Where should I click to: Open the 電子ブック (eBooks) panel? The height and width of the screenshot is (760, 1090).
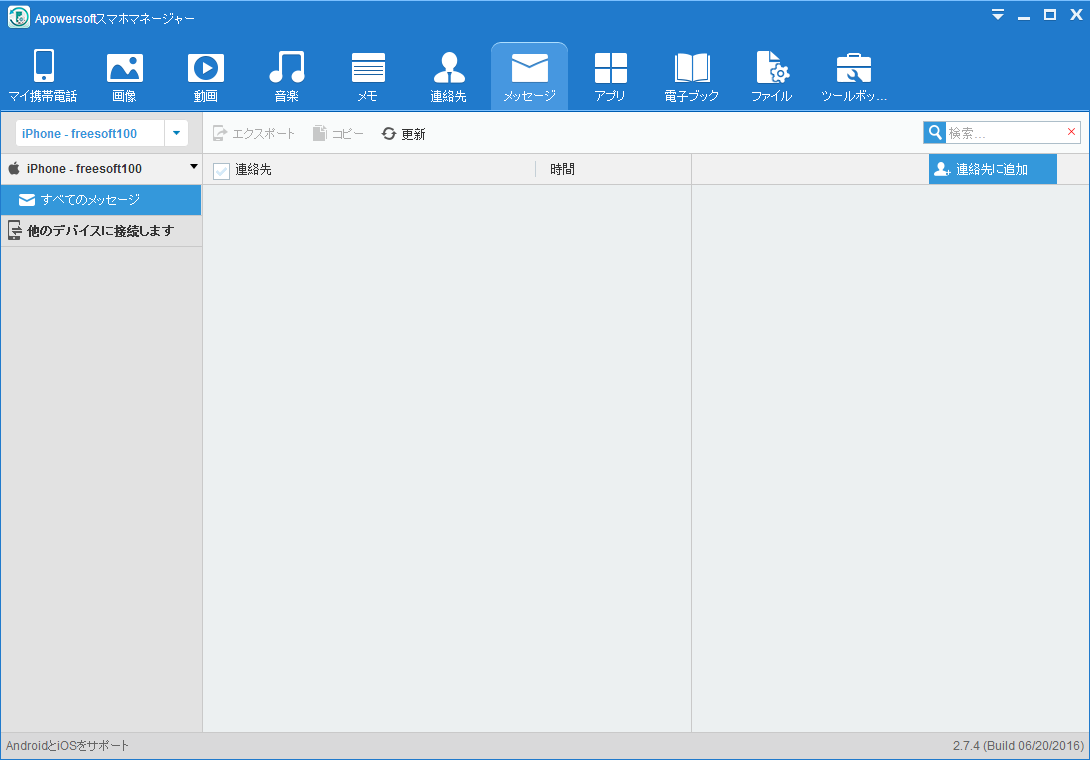point(691,75)
